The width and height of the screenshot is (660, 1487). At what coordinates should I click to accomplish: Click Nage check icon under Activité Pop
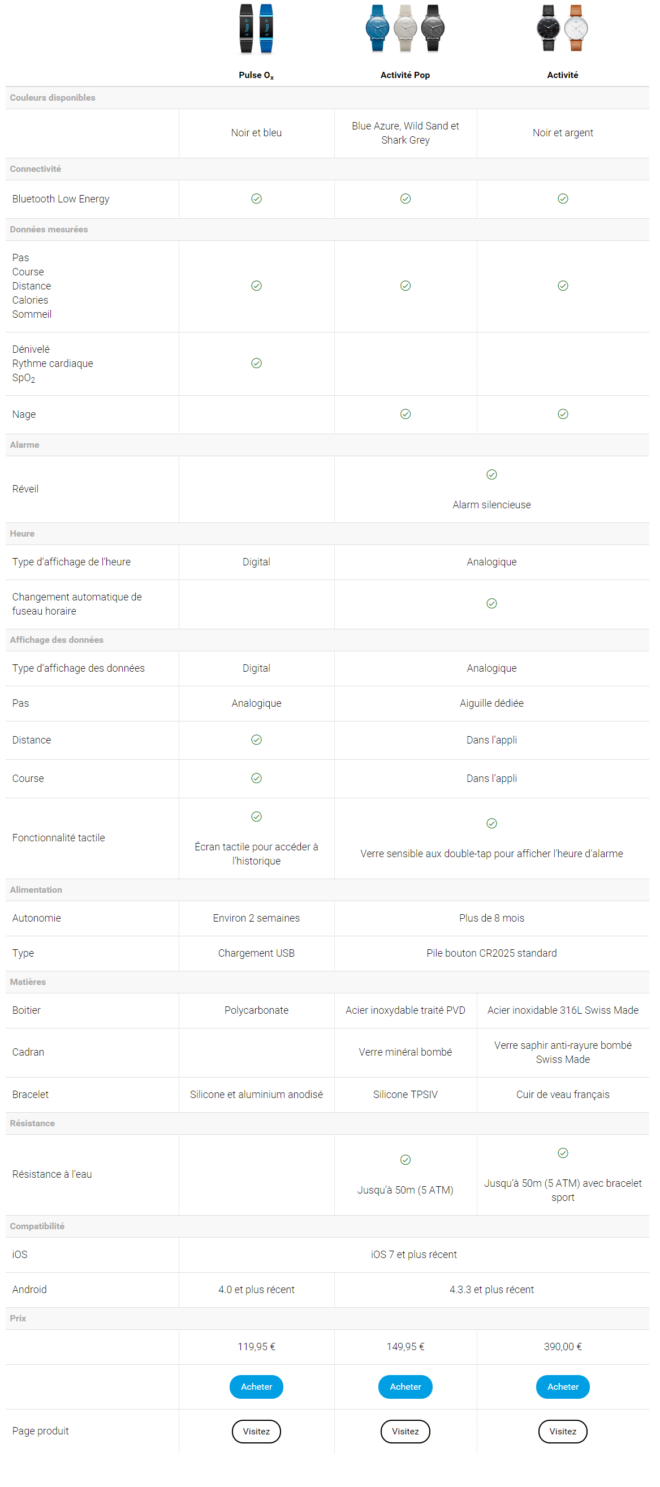click(405, 413)
